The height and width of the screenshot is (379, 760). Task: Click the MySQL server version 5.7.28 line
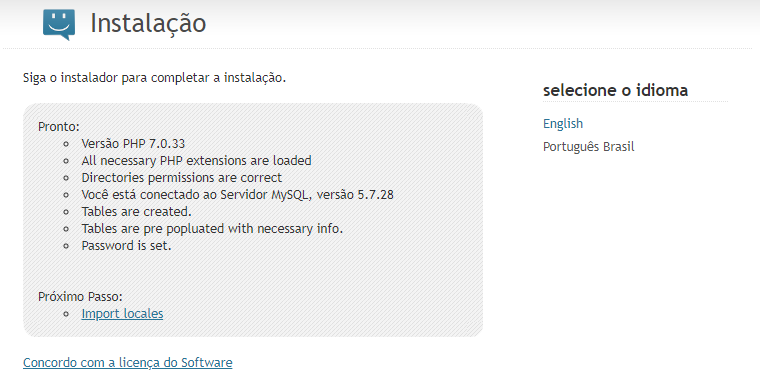point(238,195)
